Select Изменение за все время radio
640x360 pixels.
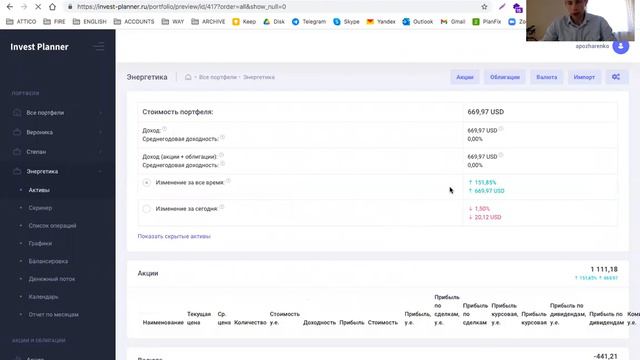[x=147, y=182]
